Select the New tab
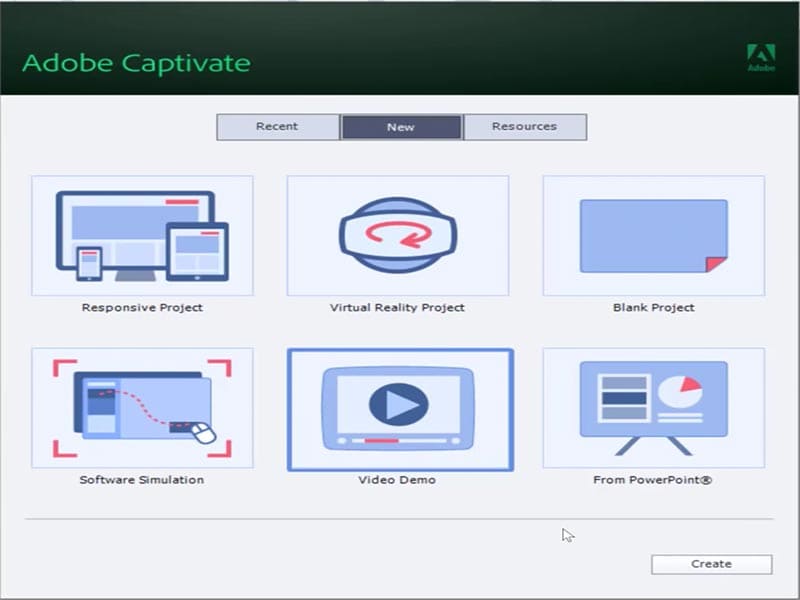 400,127
